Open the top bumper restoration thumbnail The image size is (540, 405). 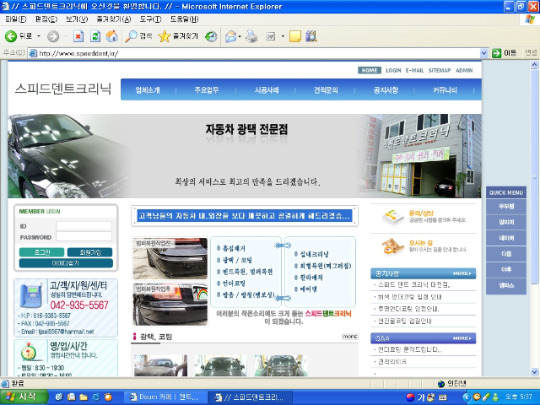[x=170, y=258]
